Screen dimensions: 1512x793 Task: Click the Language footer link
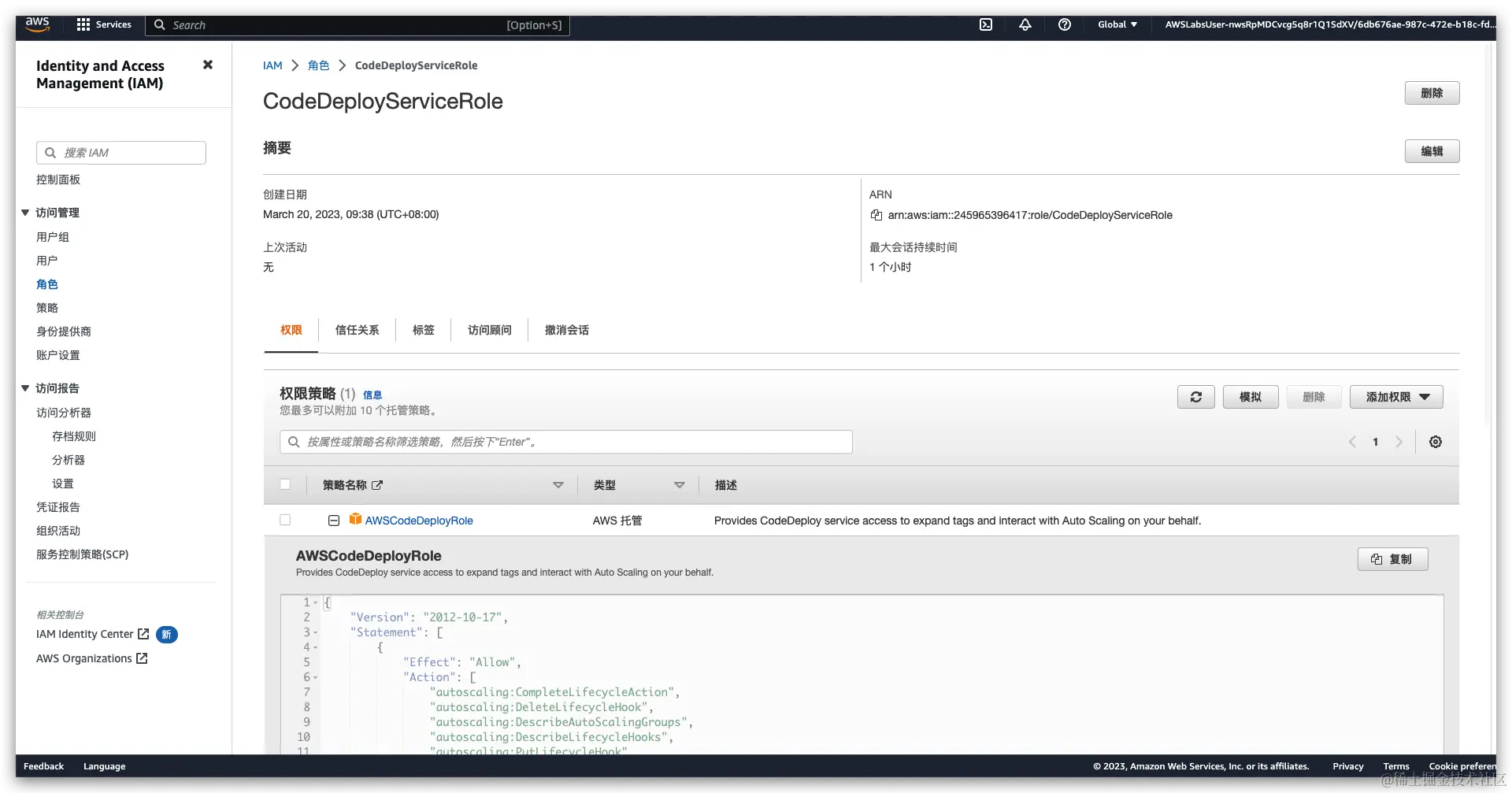pos(105,766)
